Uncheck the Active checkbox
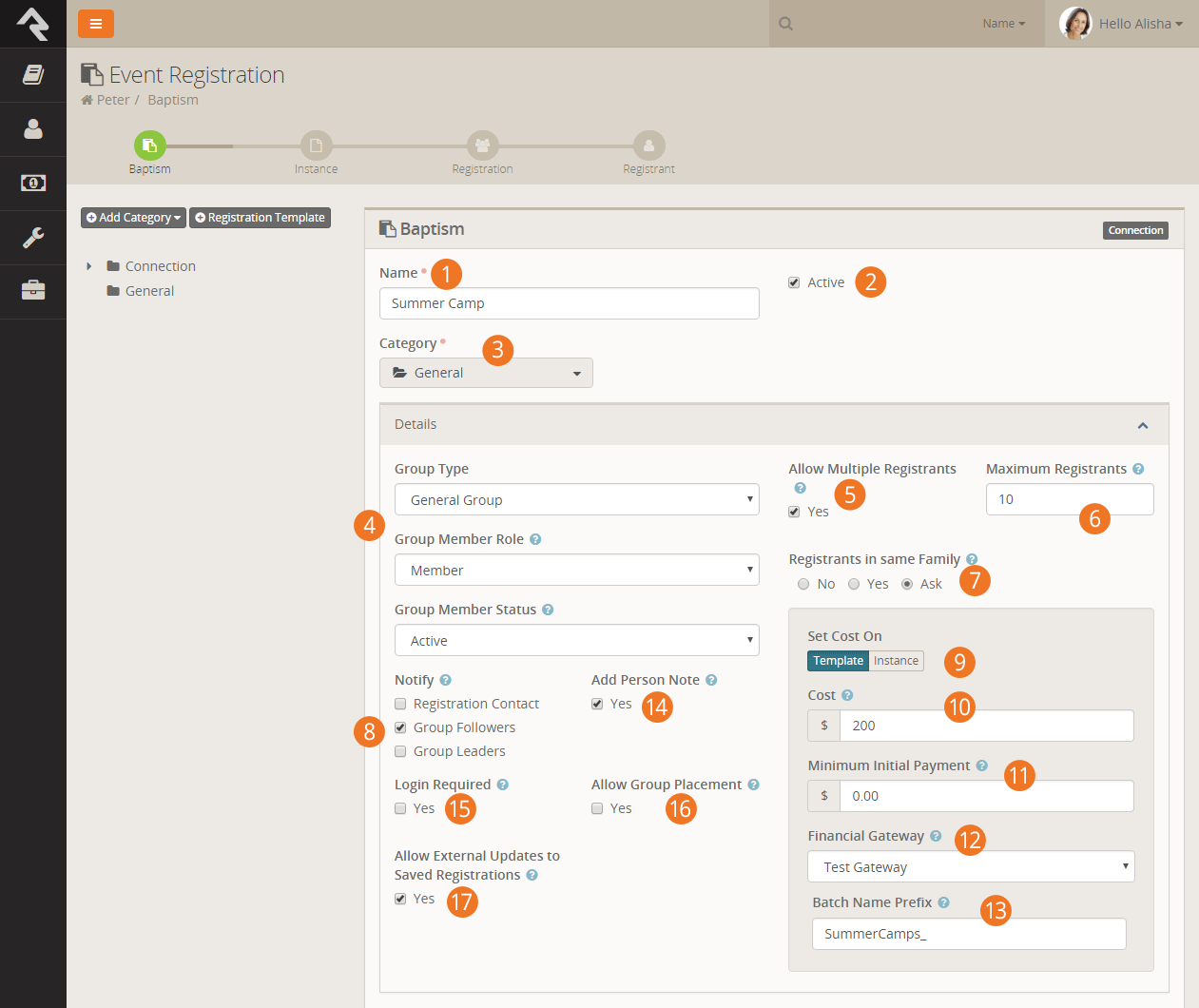Image resolution: width=1199 pixels, height=1008 pixels. point(794,282)
